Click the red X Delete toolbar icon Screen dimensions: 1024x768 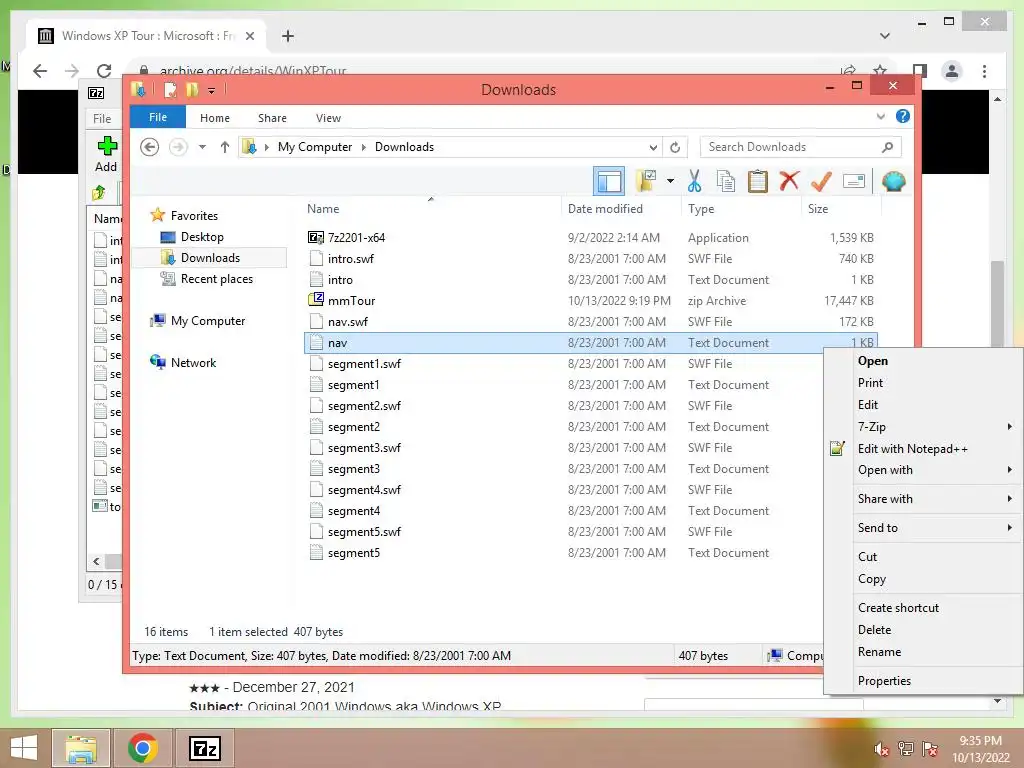[789, 180]
